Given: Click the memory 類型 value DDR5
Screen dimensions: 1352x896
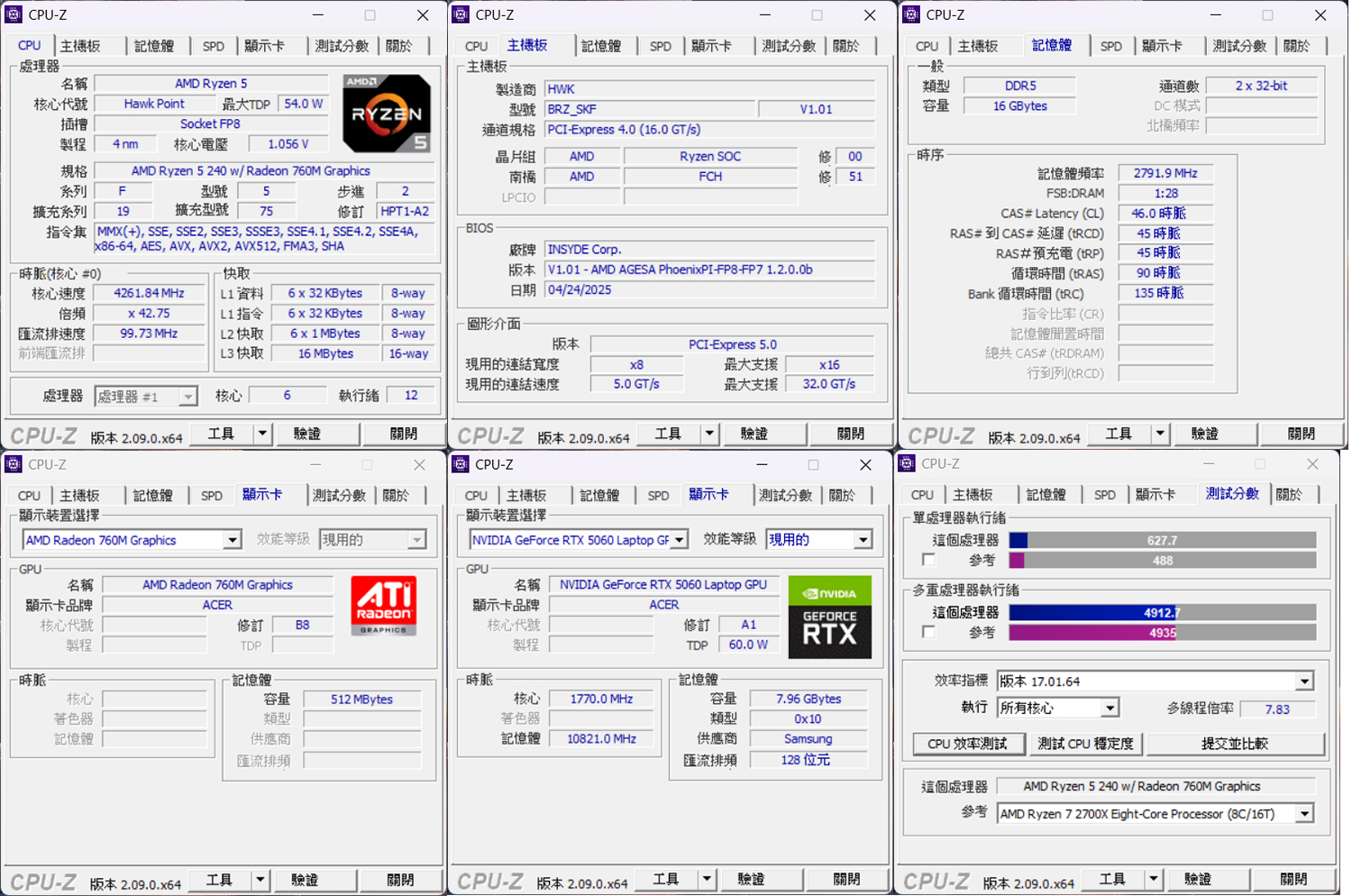Looking at the screenshot, I should click(1020, 86).
